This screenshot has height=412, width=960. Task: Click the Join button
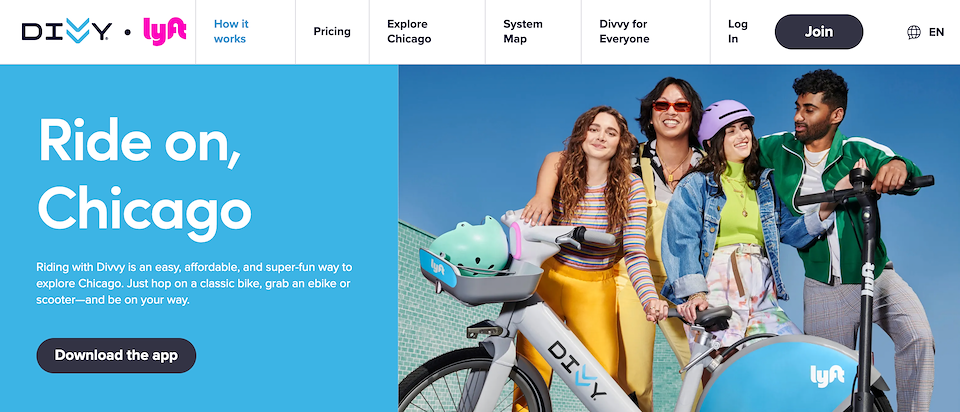[x=819, y=32]
